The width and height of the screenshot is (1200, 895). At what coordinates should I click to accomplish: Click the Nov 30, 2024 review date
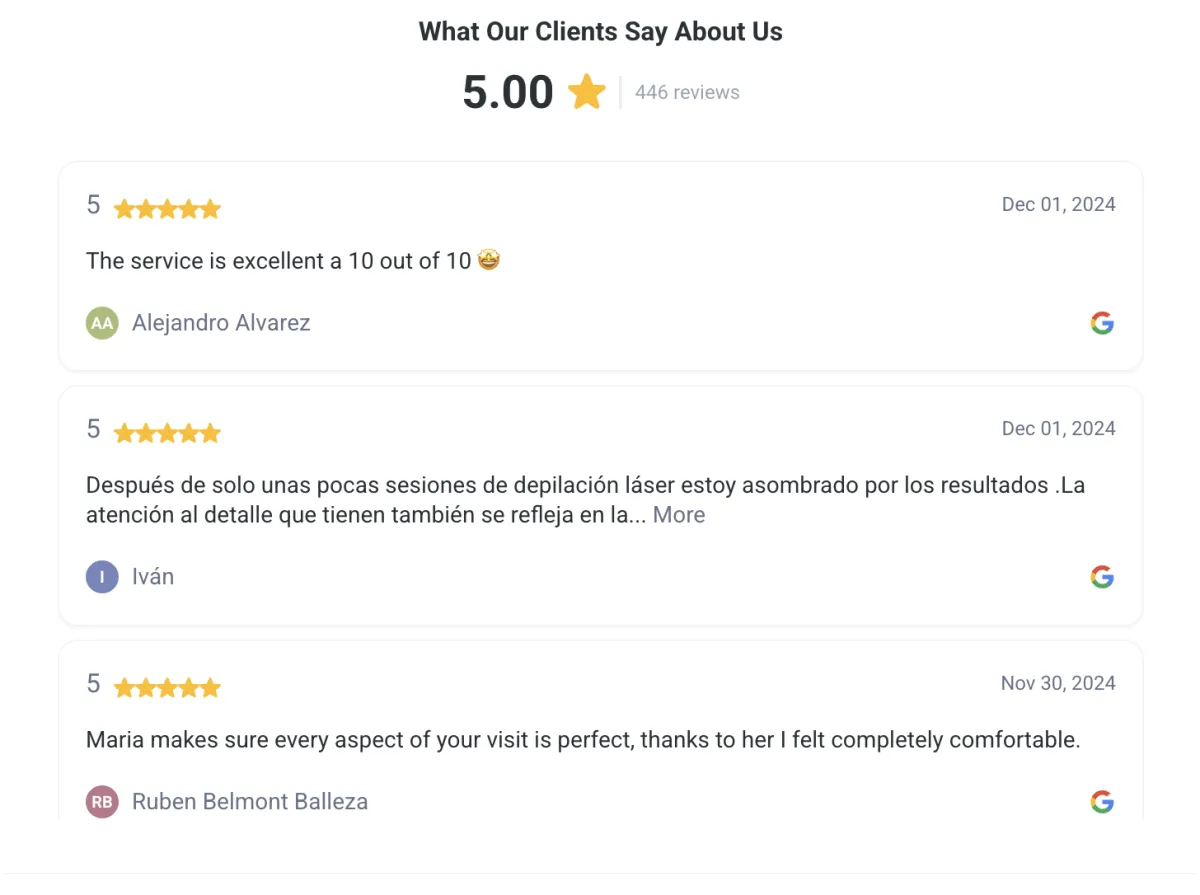click(x=1058, y=683)
